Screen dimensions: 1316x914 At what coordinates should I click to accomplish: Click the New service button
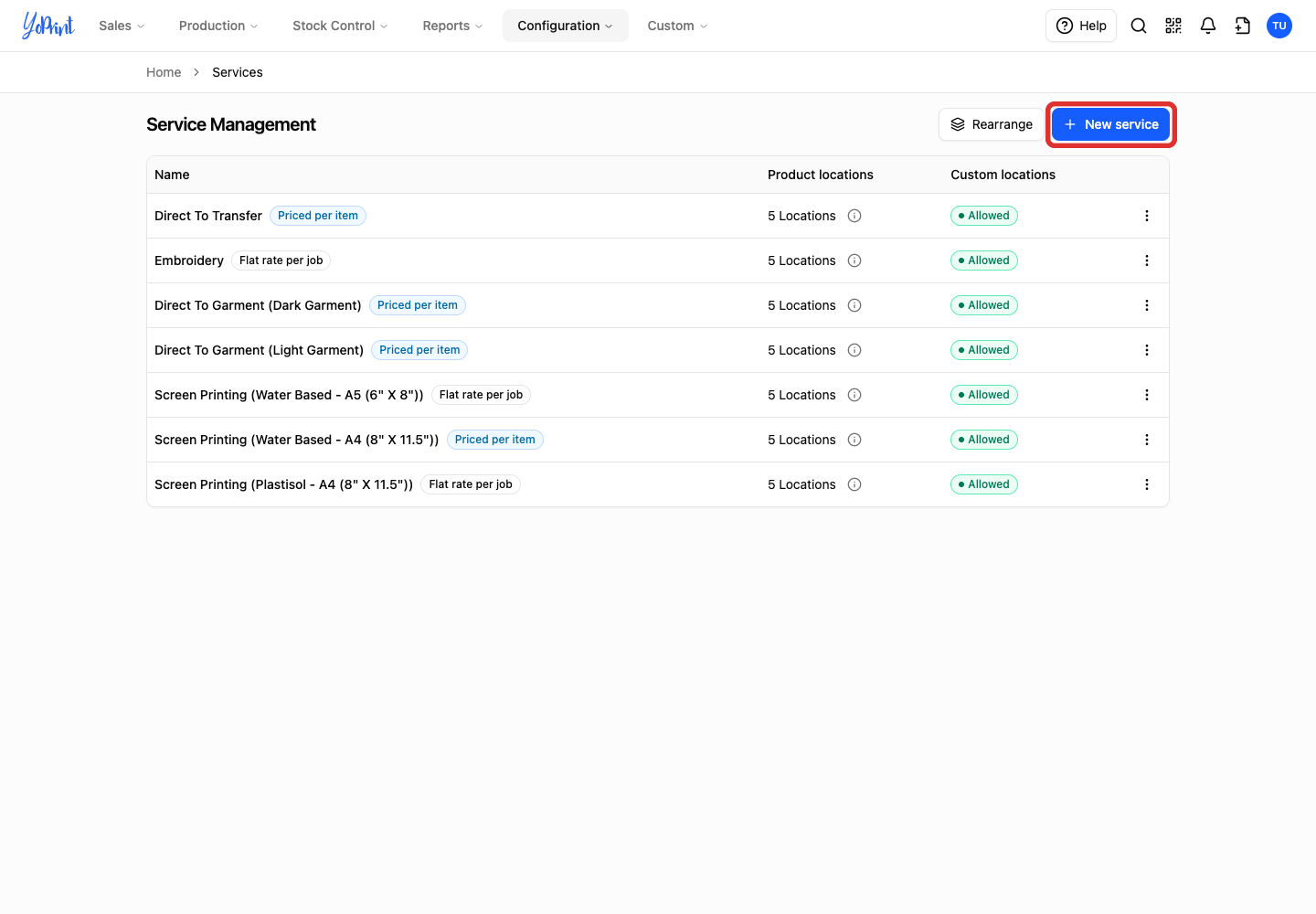(x=1110, y=124)
